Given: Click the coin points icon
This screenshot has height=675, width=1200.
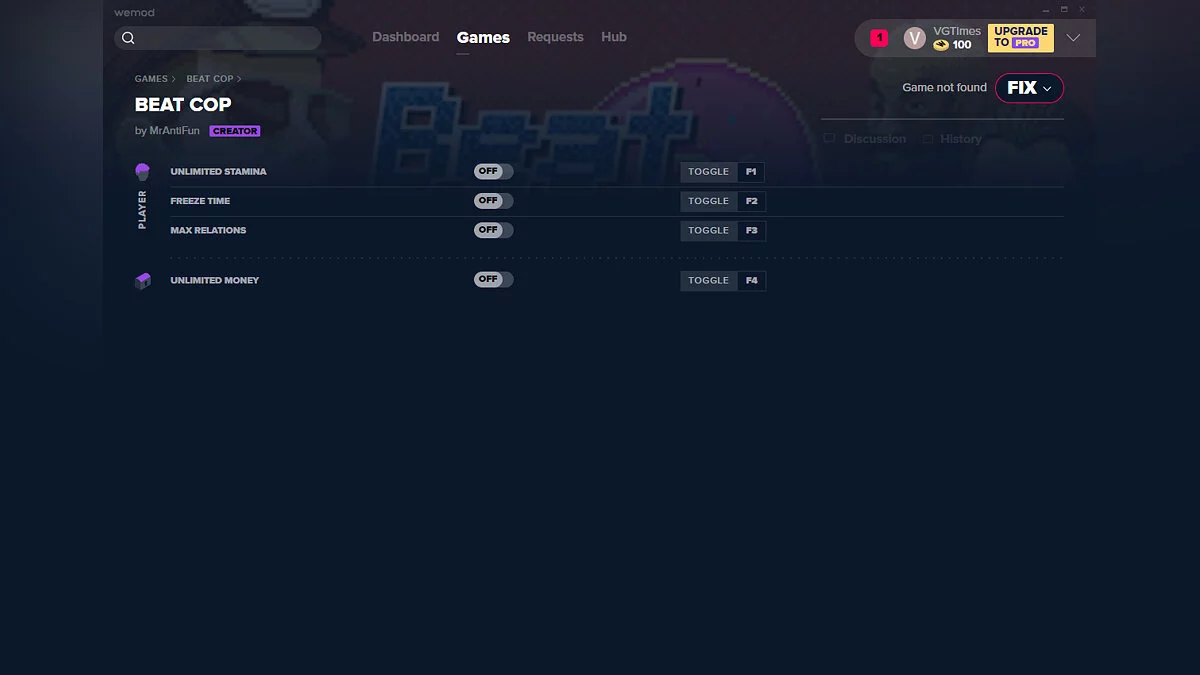Looking at the screenshot, I should [x=941, y=45].
